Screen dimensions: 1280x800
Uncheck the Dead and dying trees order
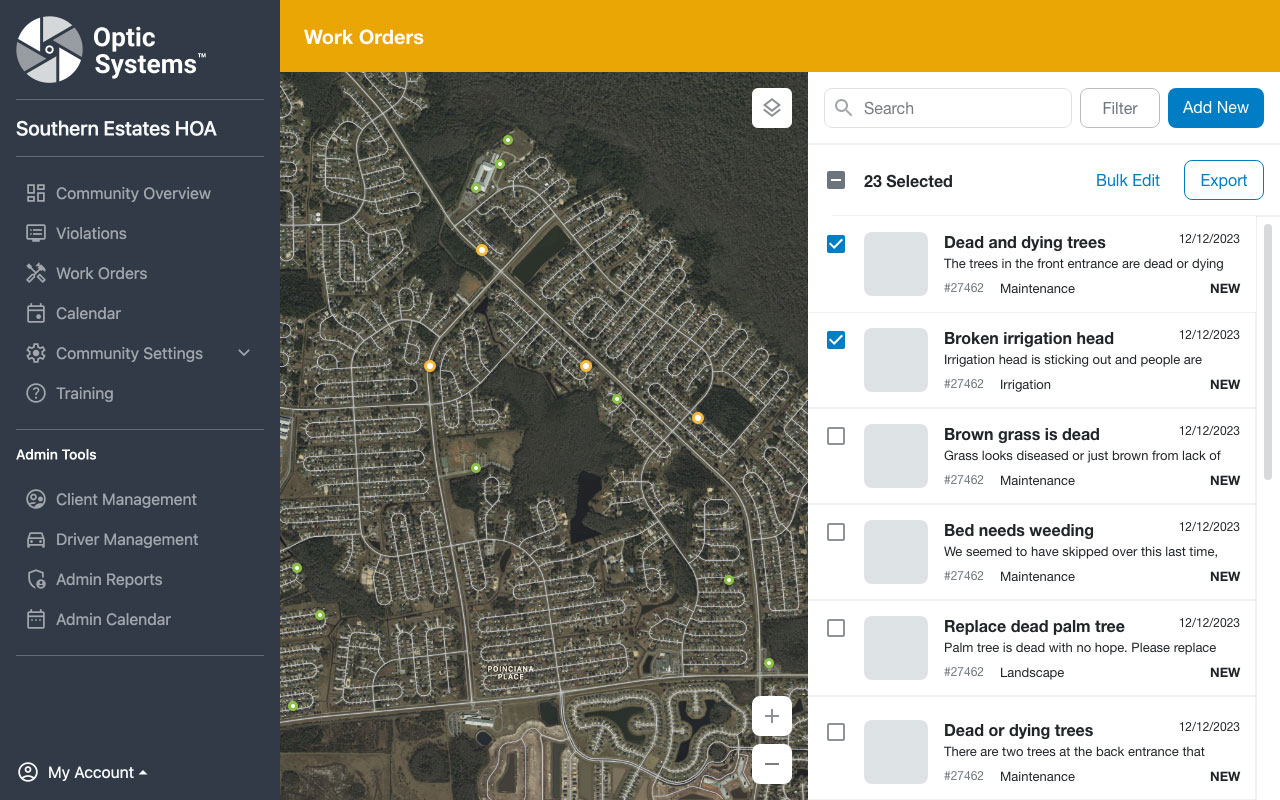(836, 244)
